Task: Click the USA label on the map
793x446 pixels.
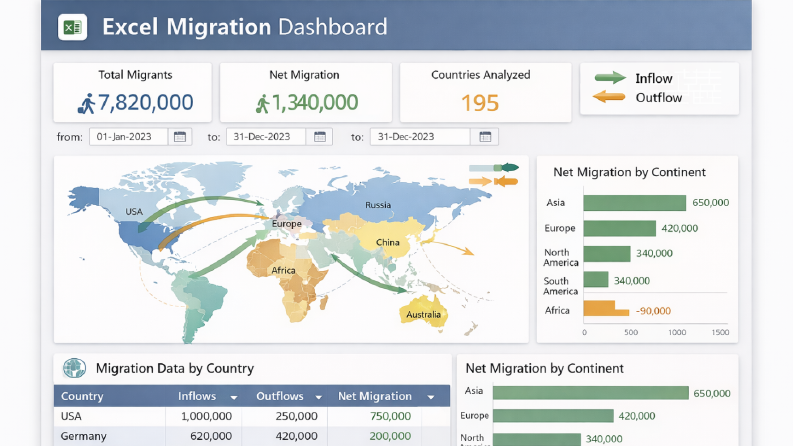Action: coord(134,211)
